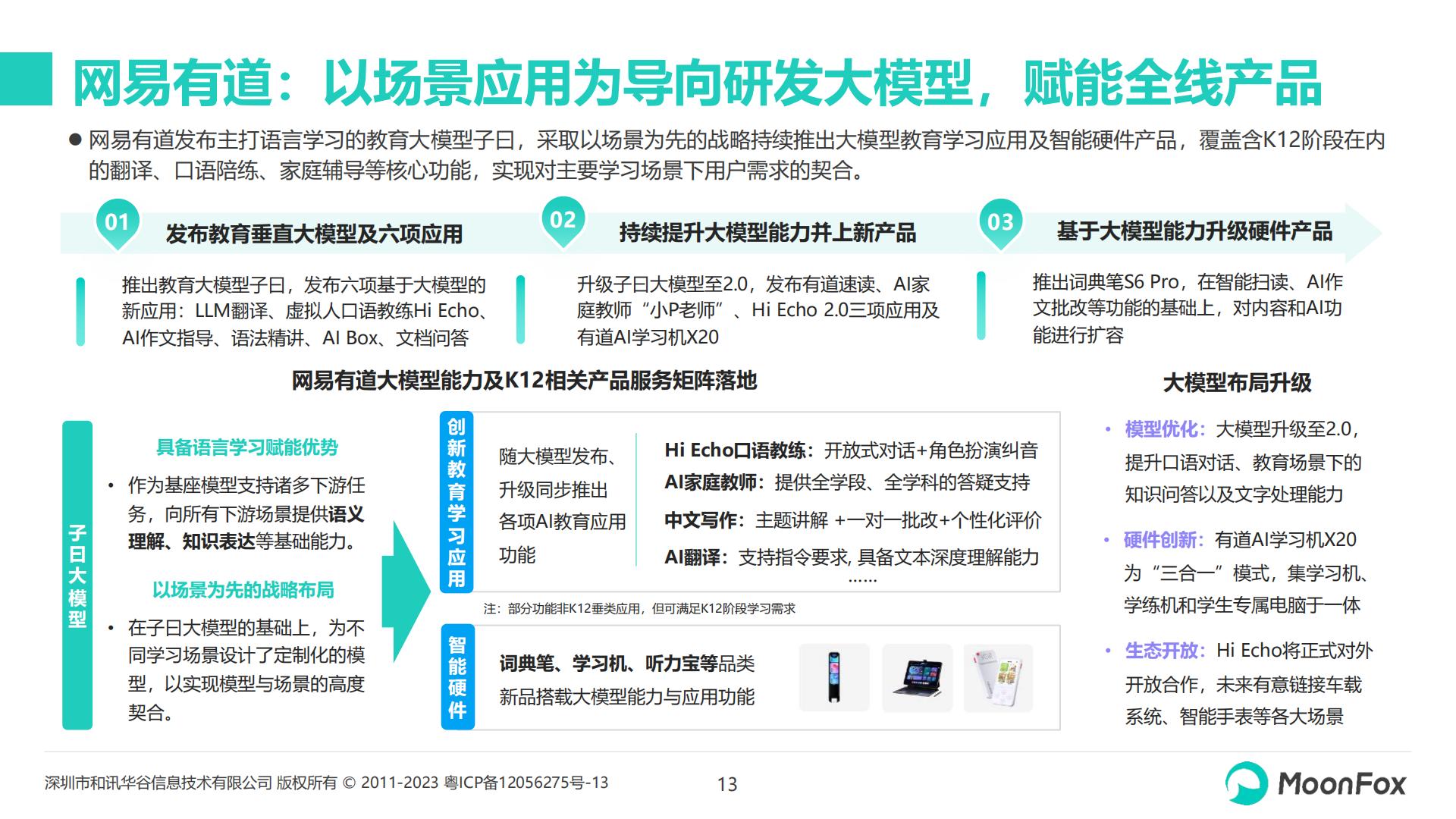Screen dimensions: 1456x819
Task: Click the 创新教育学习应用 vertical label
Action: coord(457,502)
